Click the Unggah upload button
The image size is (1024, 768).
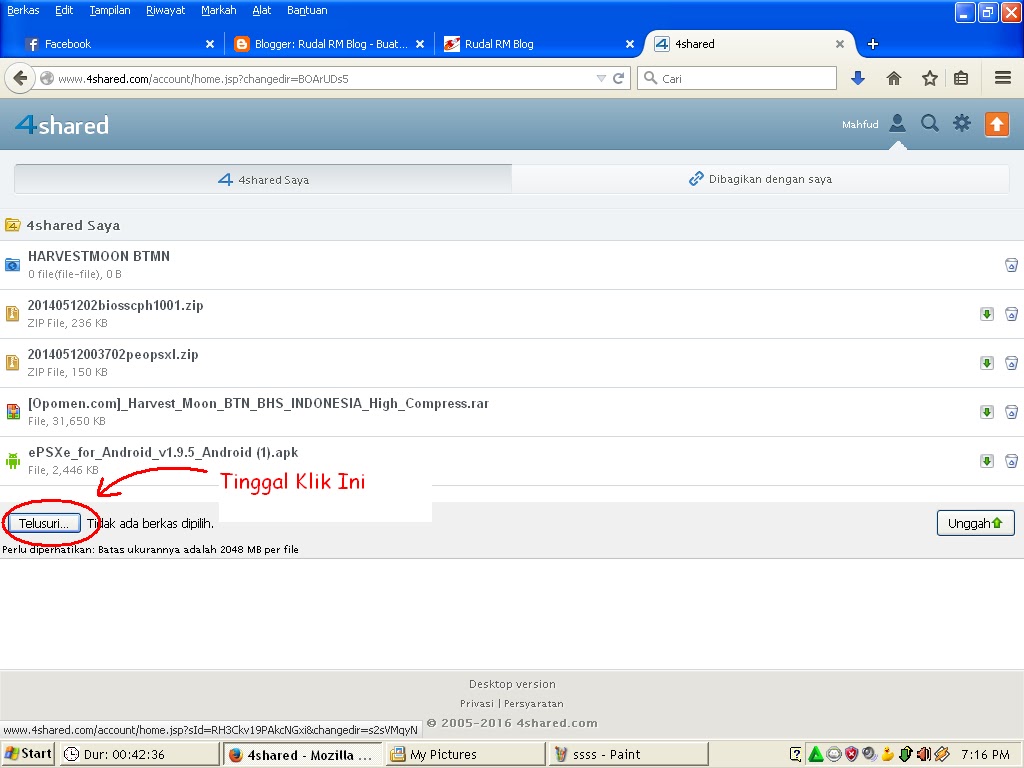click(975, 523)
